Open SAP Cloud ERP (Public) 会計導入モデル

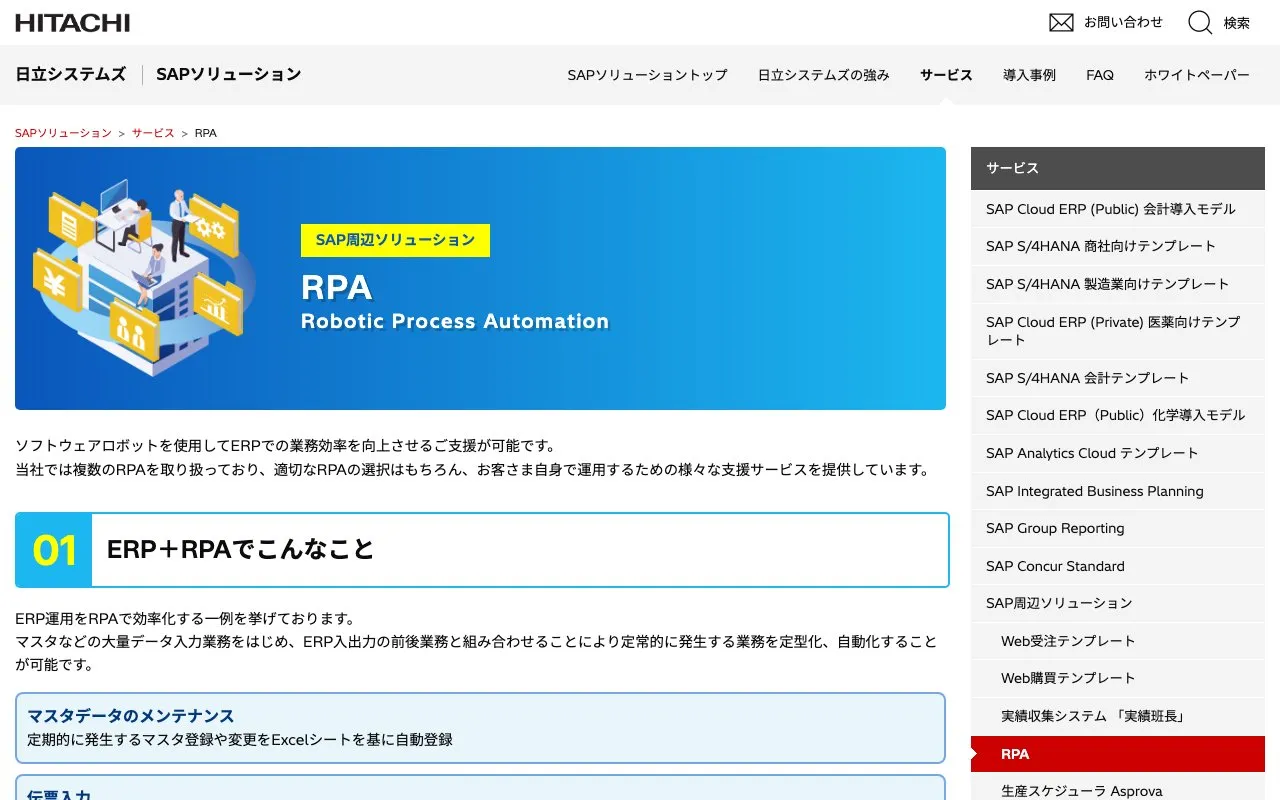coord(1118,209)
